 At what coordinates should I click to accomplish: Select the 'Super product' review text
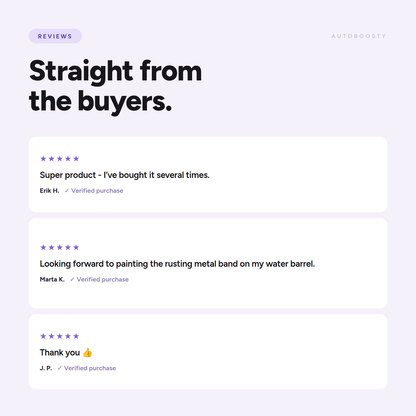(124, 175)
